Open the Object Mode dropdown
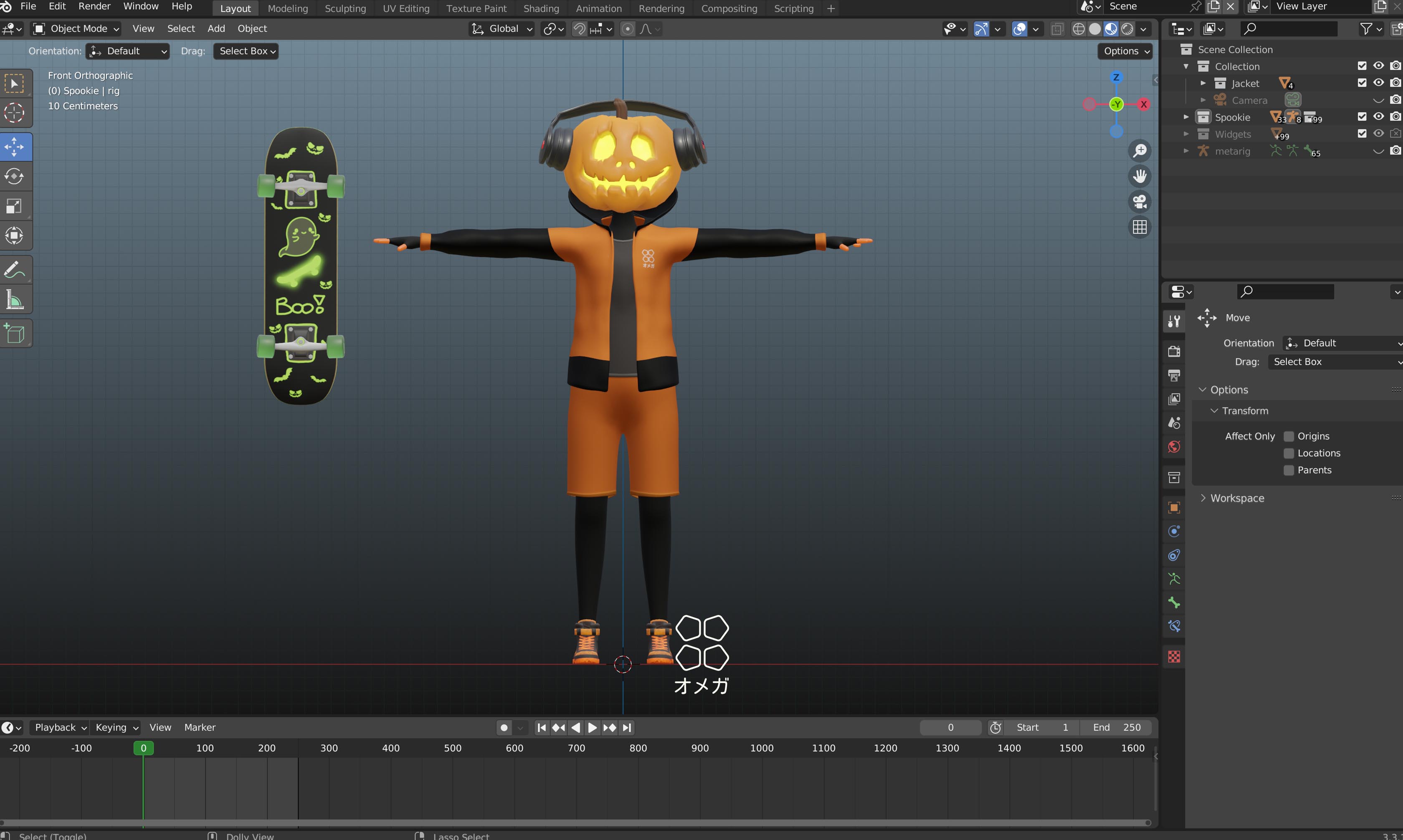The width and height of the screenshot is (1403, 840). [x=76, y=28]
